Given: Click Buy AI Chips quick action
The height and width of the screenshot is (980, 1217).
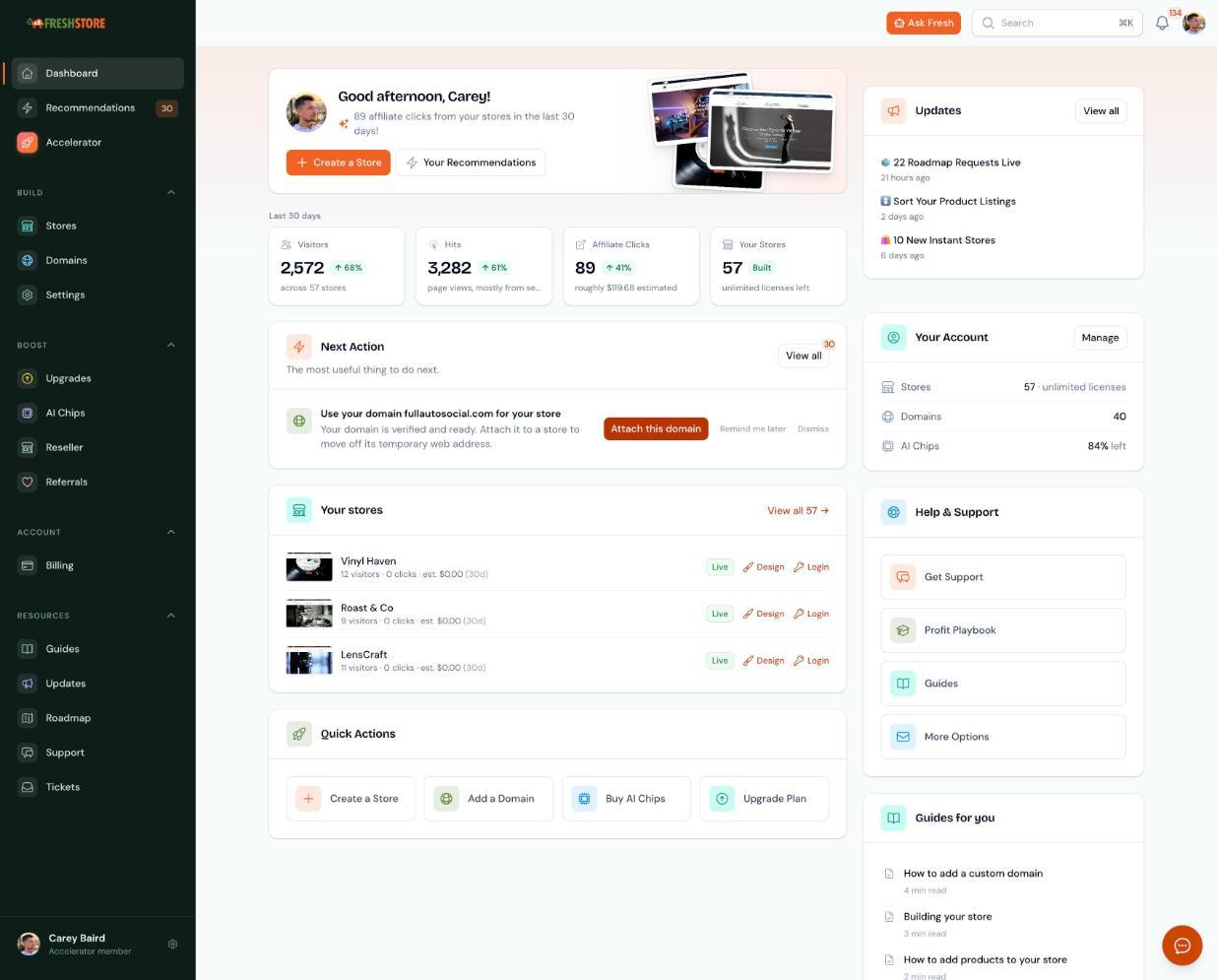Looking at the screenshot, I should [626, 799].
